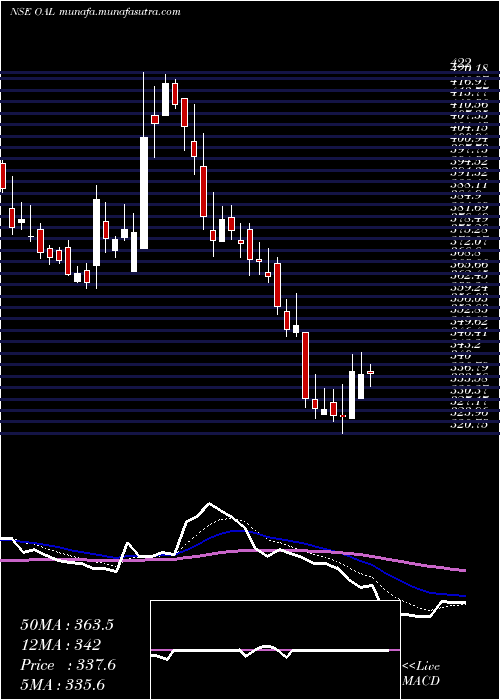Open the MACD inset chart panel
This screenshot has height=700, width=500.
(275, 650)
